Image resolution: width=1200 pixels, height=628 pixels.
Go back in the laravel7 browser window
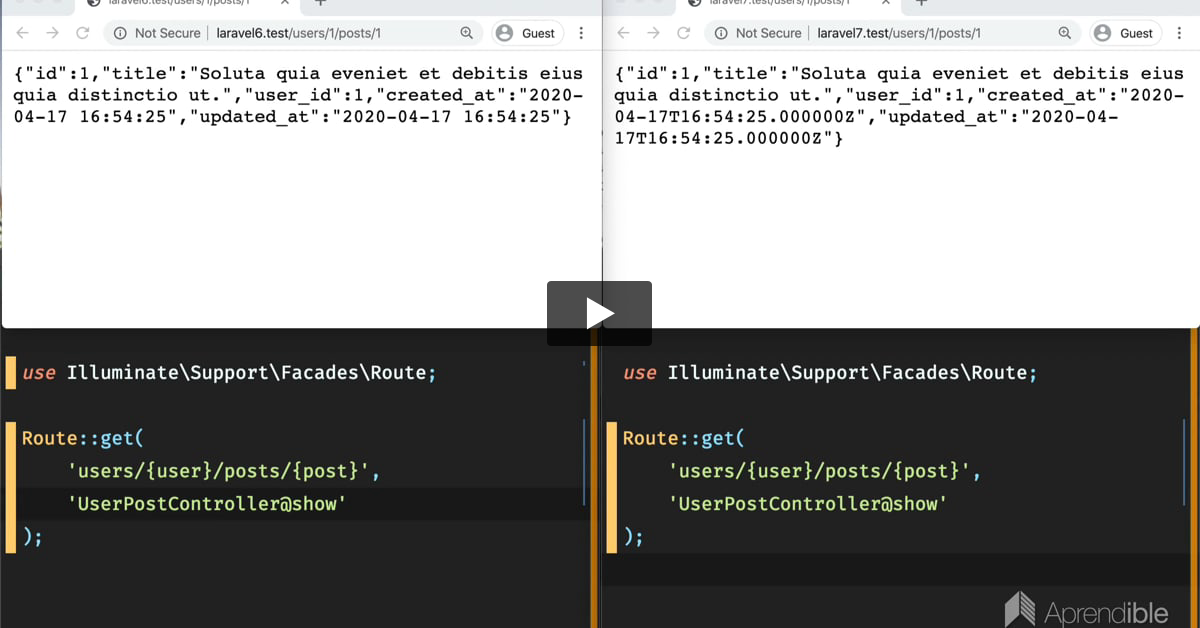coord(623,33)
